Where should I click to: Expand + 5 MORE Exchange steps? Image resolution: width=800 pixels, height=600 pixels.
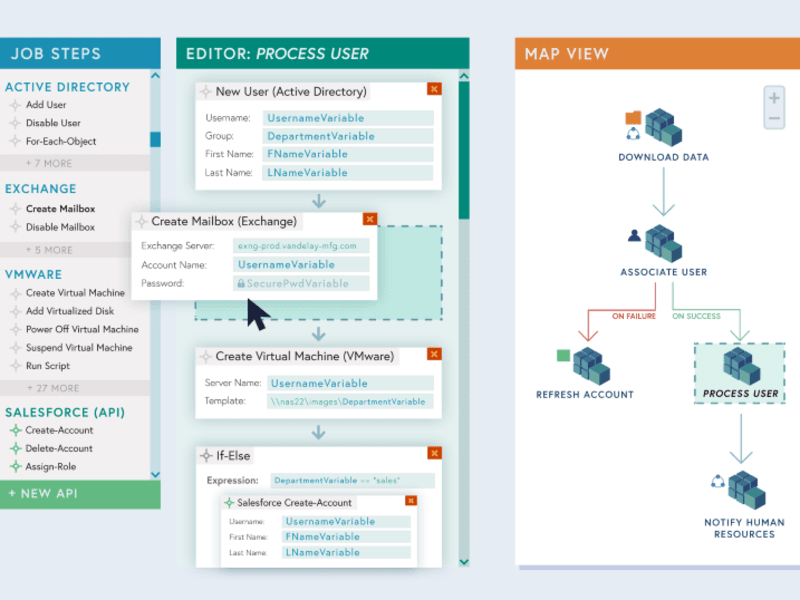[65, 250]
